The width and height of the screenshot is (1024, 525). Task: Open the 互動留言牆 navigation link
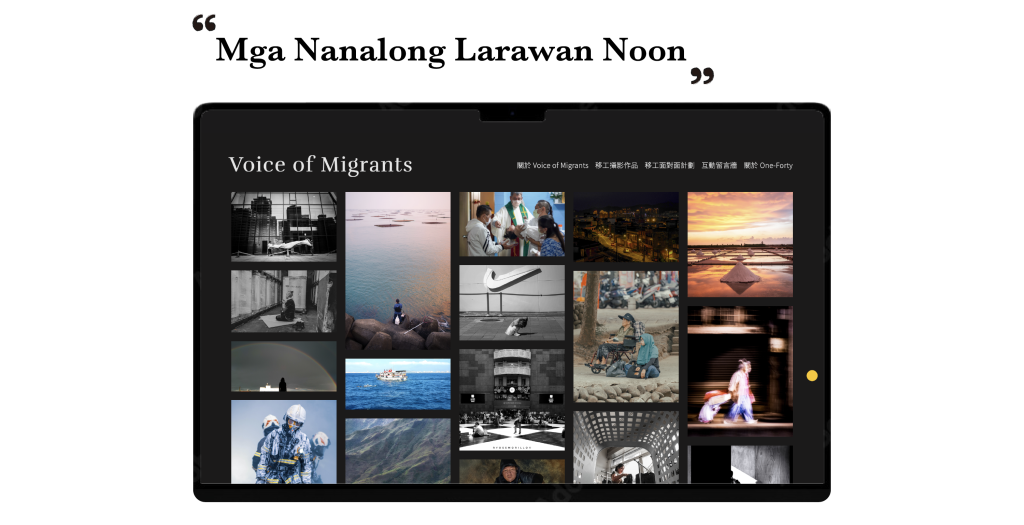[719, 166]
